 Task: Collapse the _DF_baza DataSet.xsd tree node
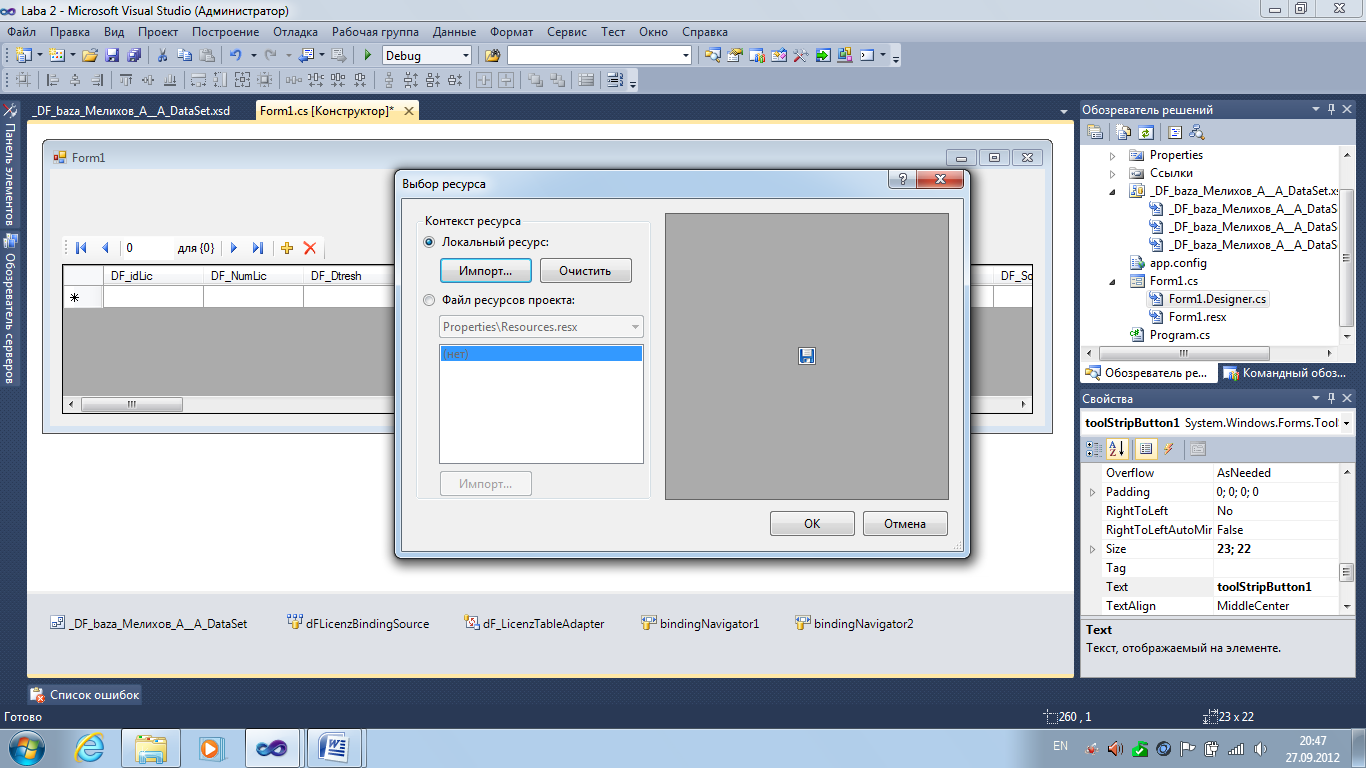(1114, 191)
